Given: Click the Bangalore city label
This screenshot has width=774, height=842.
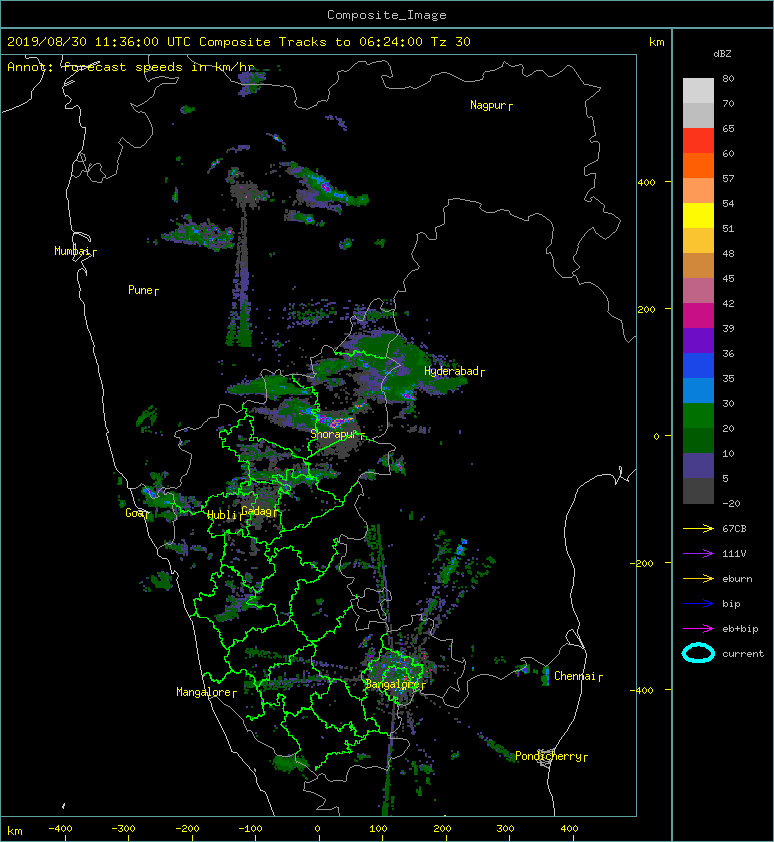Looking at the screenshot, I should pos(395,684).
